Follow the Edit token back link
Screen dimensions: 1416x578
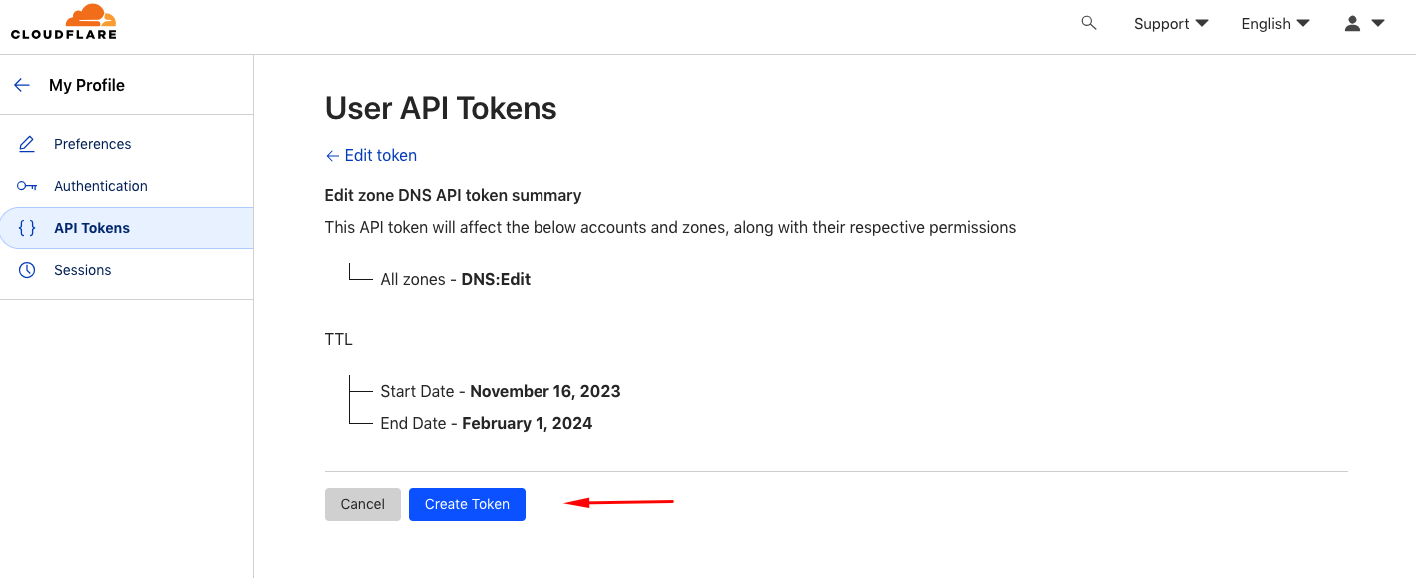coord(371,155)
